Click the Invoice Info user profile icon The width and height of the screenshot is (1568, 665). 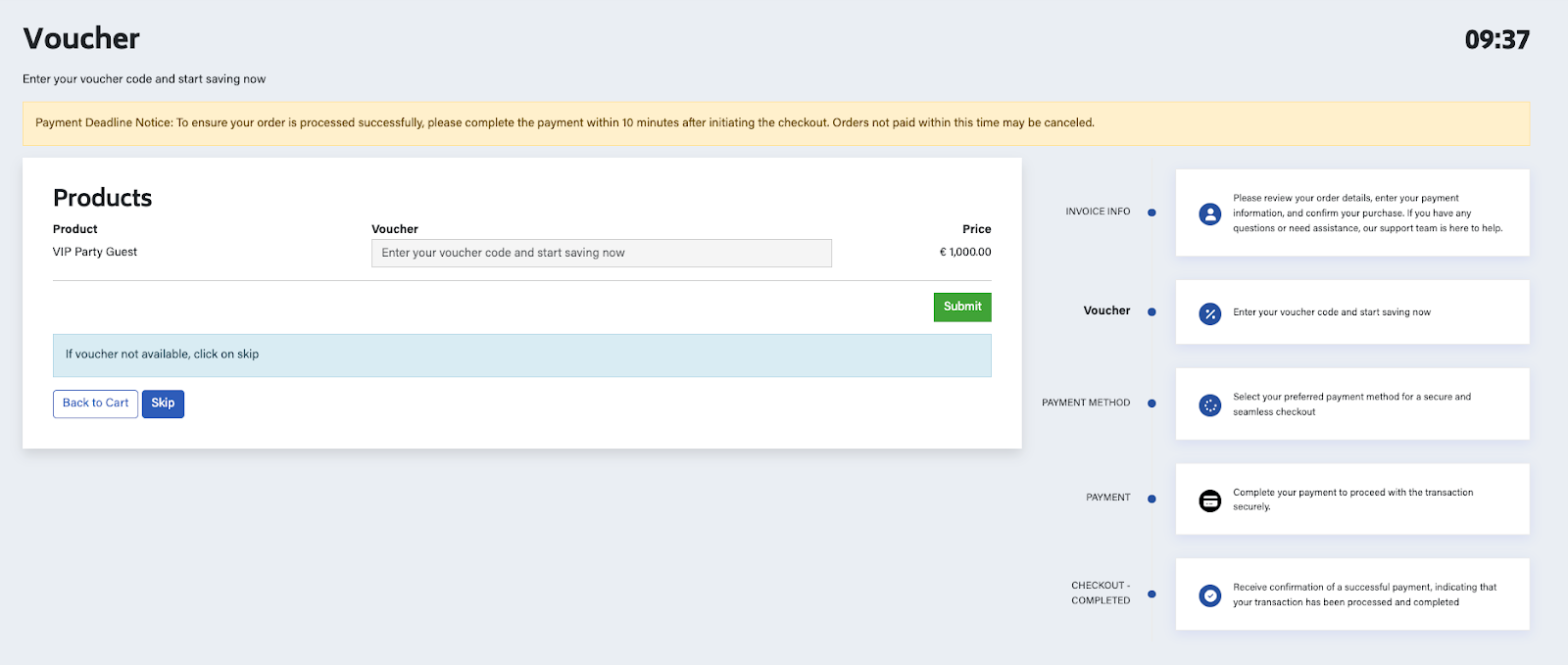pyautogui.click(x=1210, y=214)
